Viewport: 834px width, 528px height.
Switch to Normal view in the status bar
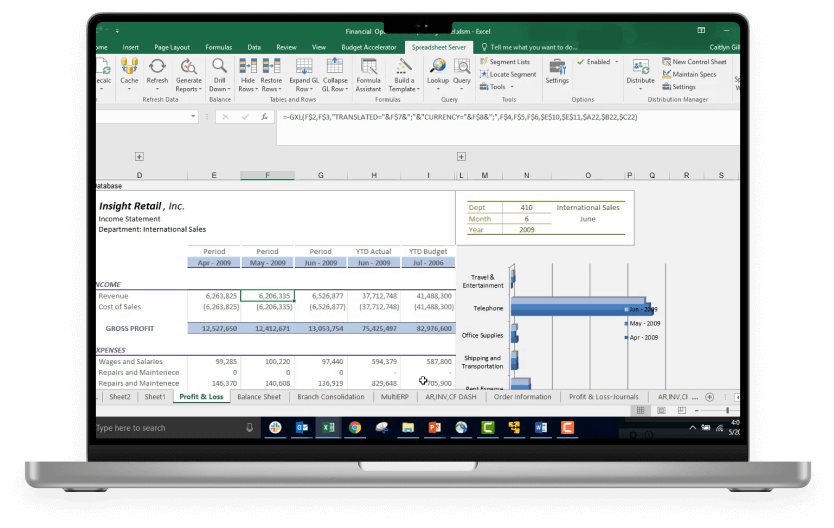click(x=640, y=410)
